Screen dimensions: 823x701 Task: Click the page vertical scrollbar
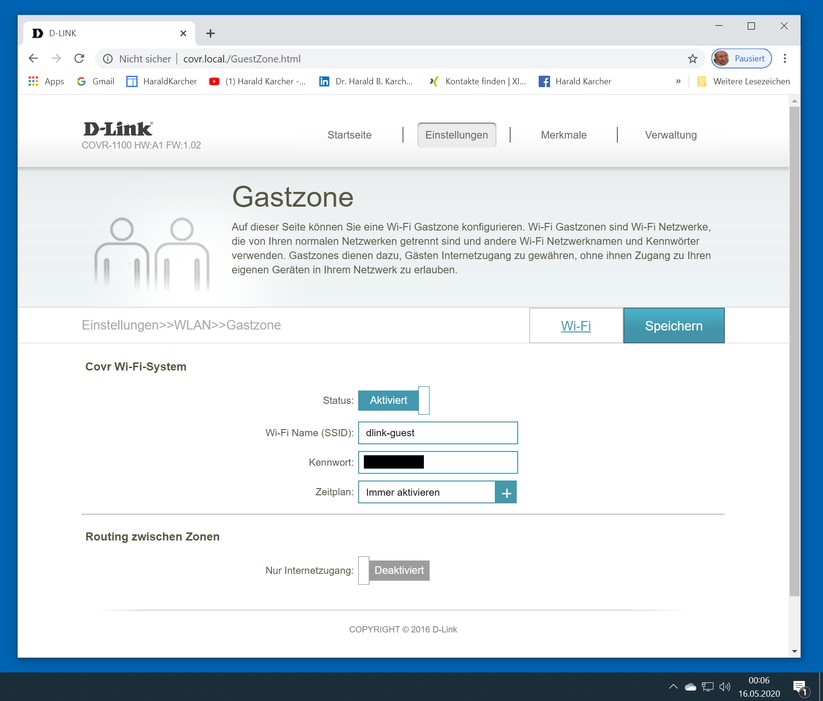pyautogui.click(x=794, y=350)
